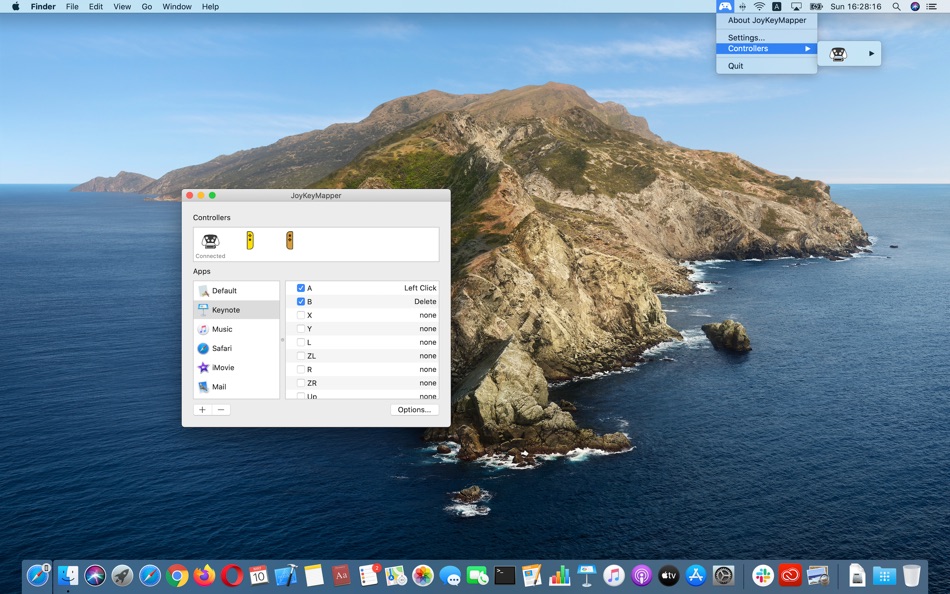The width and height of the screenshot is (950, 594).
Task: Expand the Controllers submenu
Action: (x=766, y=49)
